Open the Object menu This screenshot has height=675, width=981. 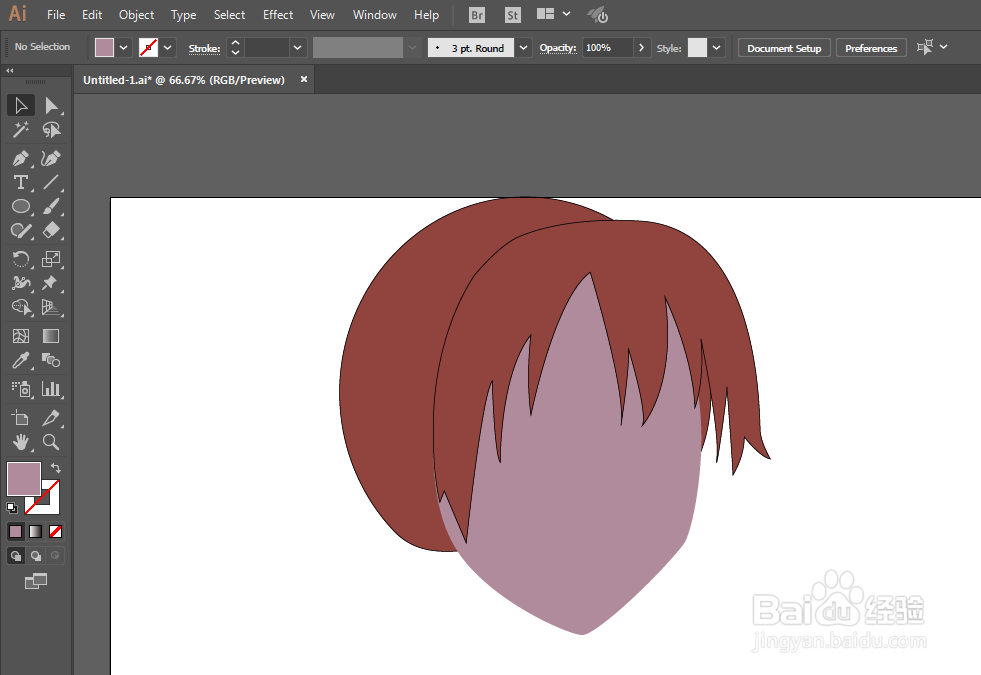[136, 15]
